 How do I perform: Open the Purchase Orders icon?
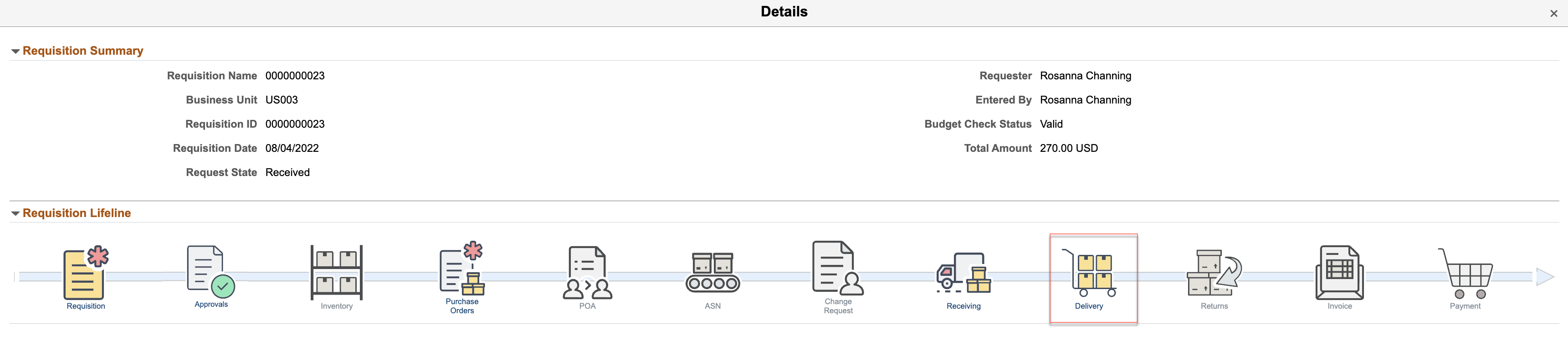(x=462, y=269)
